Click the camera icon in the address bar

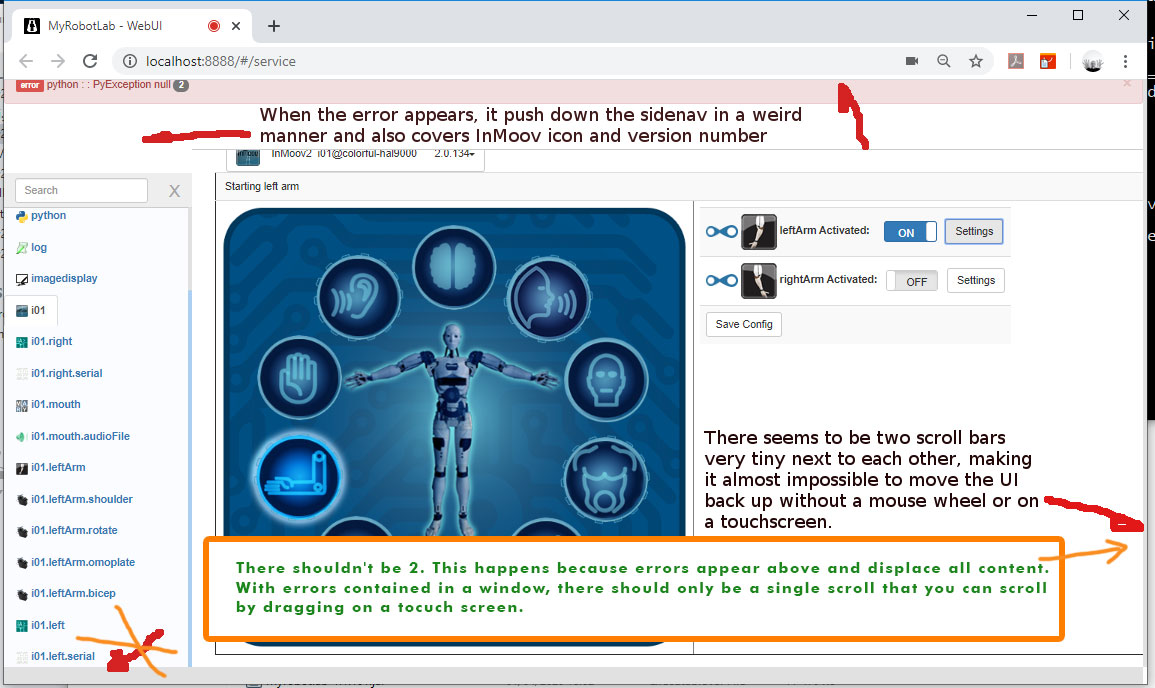pos(912,61)
